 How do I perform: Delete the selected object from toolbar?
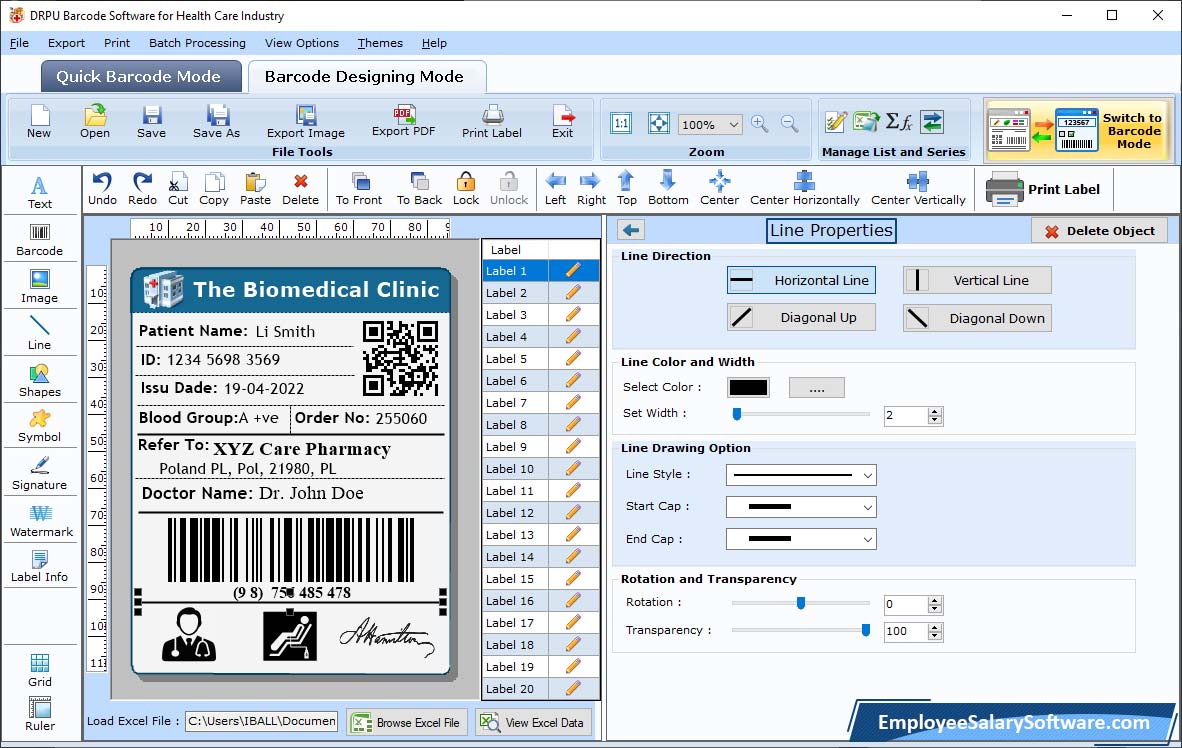301,189
